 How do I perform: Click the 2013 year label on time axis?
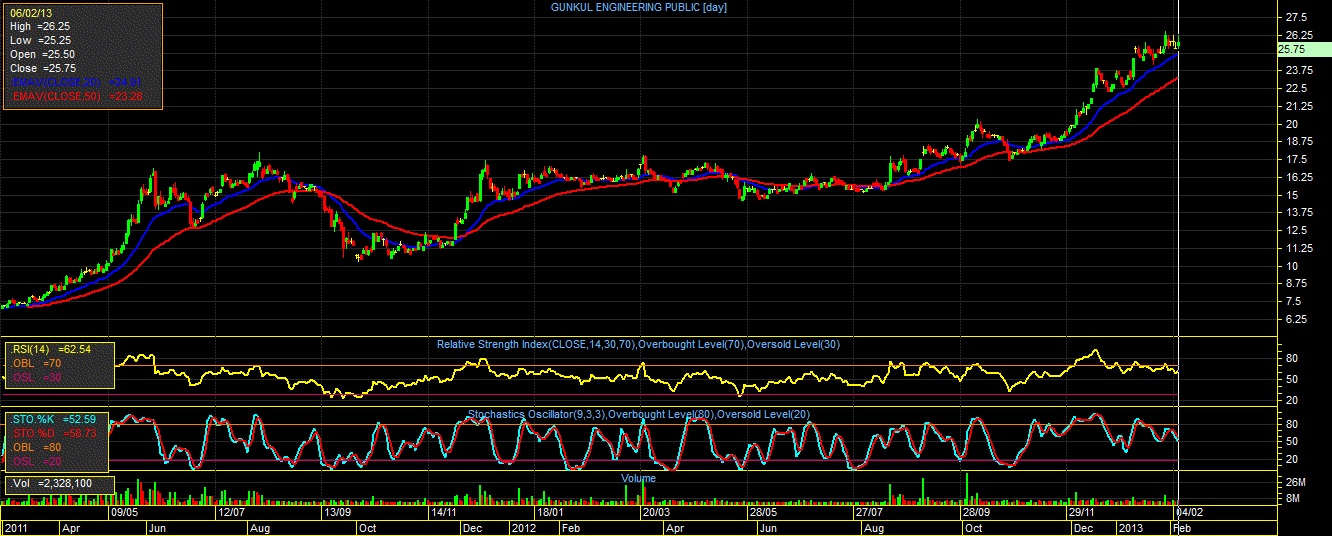tap(1130, 527)
